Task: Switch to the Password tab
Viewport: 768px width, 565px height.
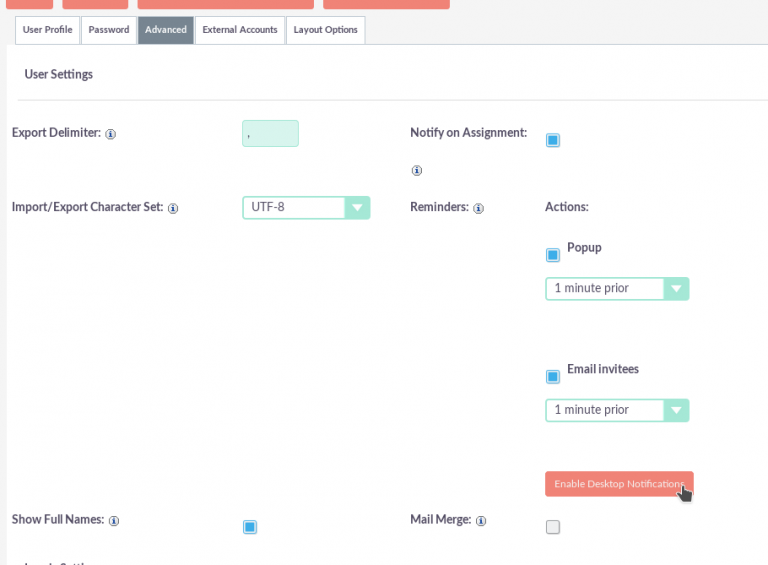Action: pyautogui.click(x=109, y=30)
